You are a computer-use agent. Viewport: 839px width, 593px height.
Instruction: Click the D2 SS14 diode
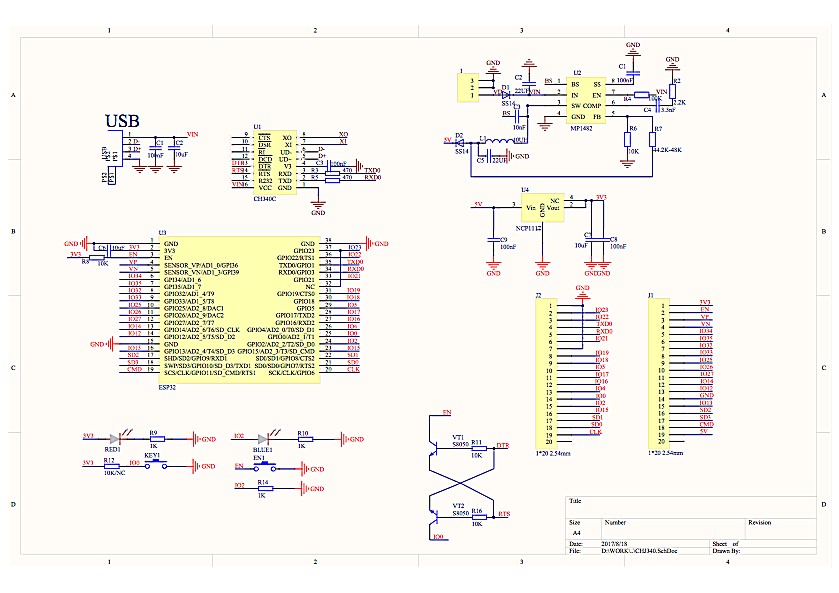pyautogui.click(x=460, y=141)
